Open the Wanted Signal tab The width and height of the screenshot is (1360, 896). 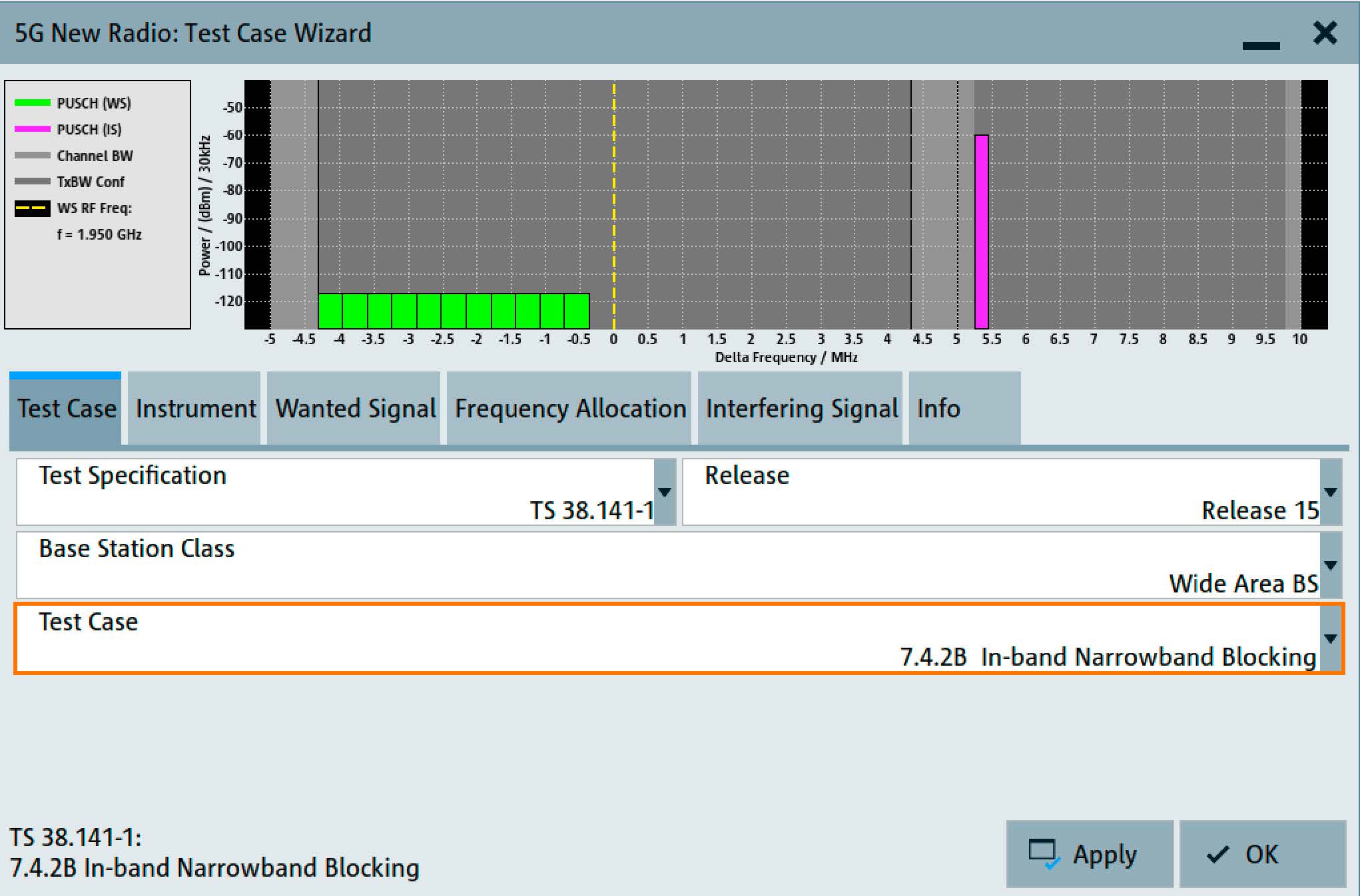click(355, 408)
